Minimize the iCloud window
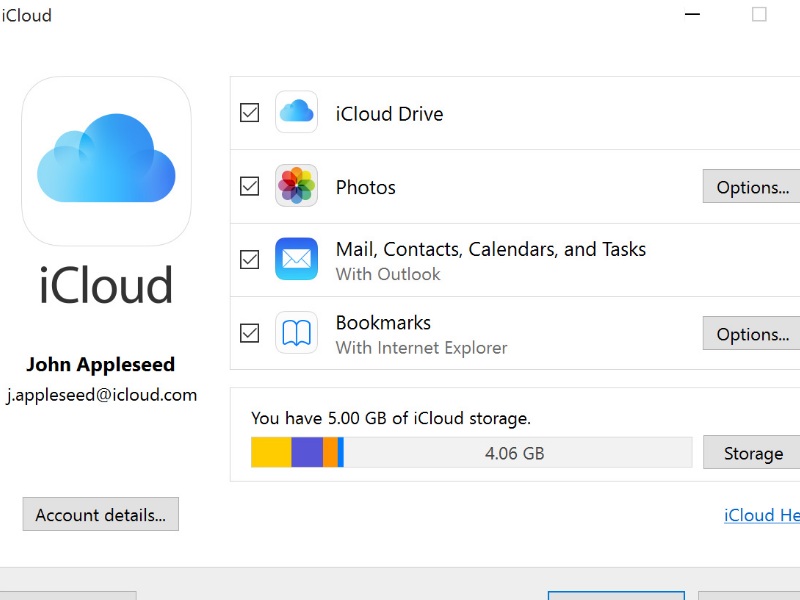Image resolution: width=800 pixels, height=600 pixels. (x=692, y=14)
